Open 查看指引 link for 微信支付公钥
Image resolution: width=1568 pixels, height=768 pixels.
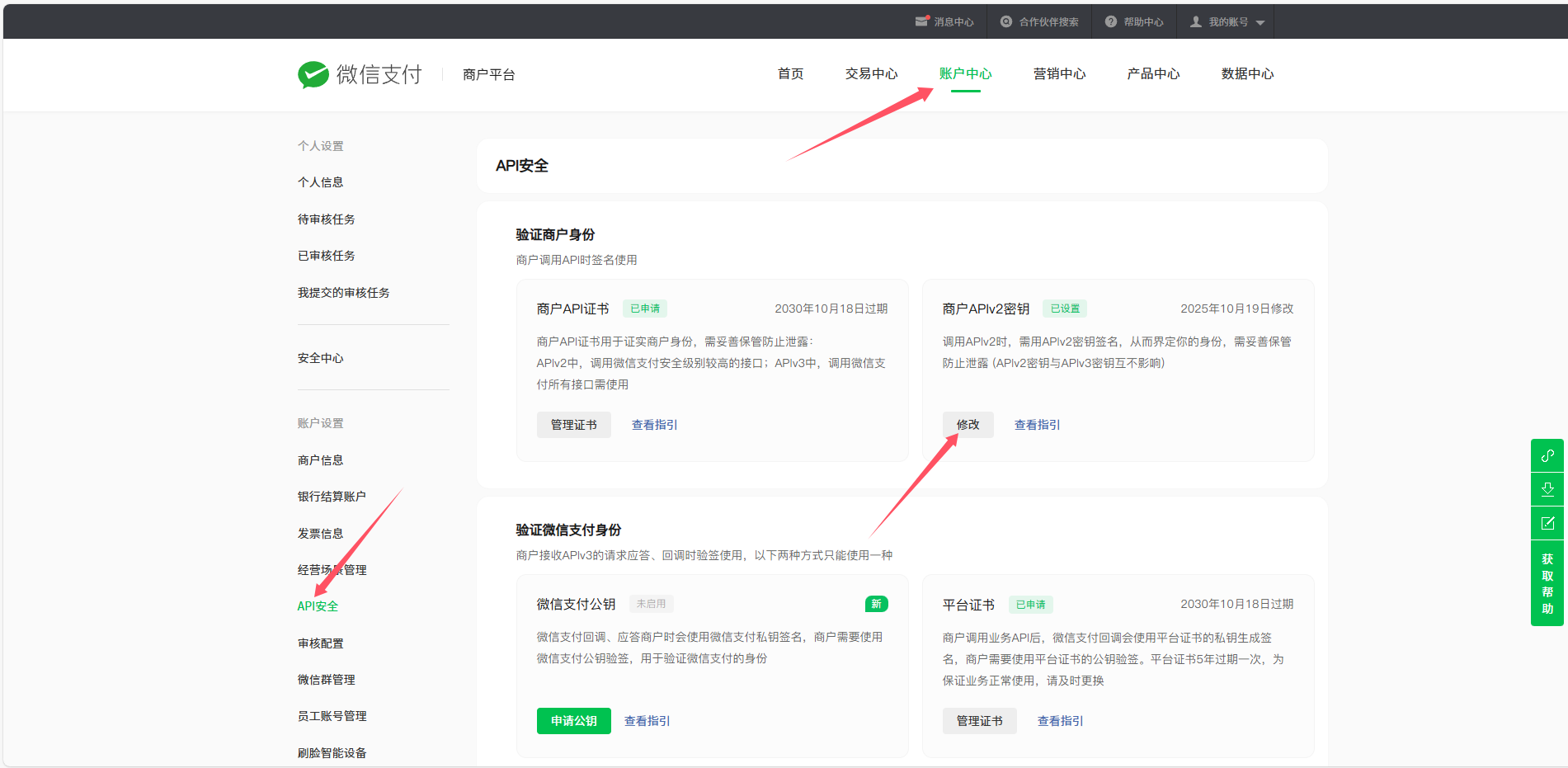pyautogui.click(x=647, y=721)
